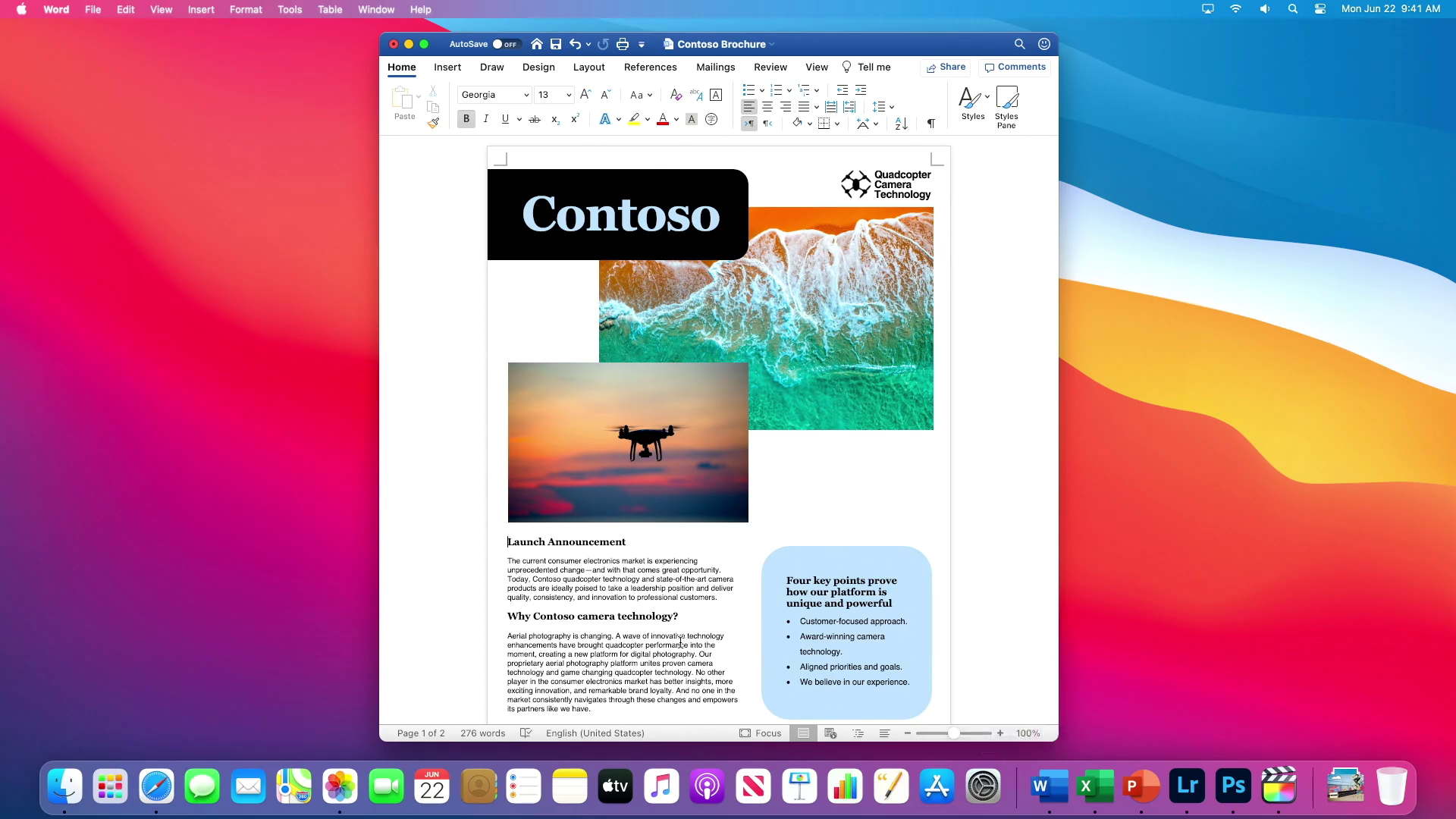This screenshot has width=1456, height=819.
Task: Open the Styles Pane
Action: point(1006,106)
